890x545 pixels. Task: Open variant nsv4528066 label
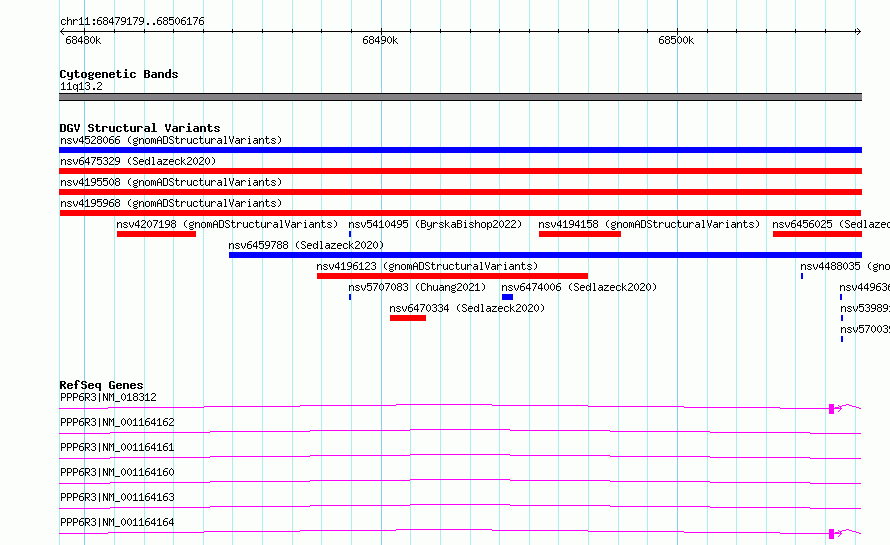pyautogui.click(x=171, y=140)
